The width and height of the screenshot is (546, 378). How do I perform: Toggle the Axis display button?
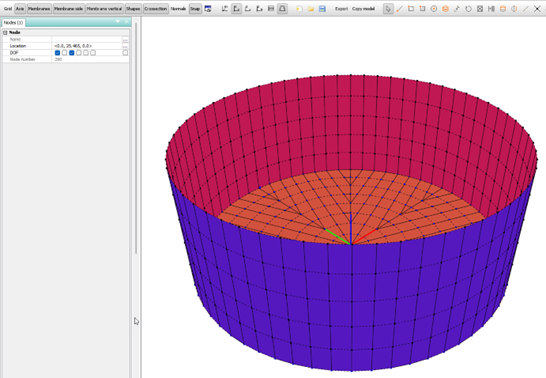point(20,9)
